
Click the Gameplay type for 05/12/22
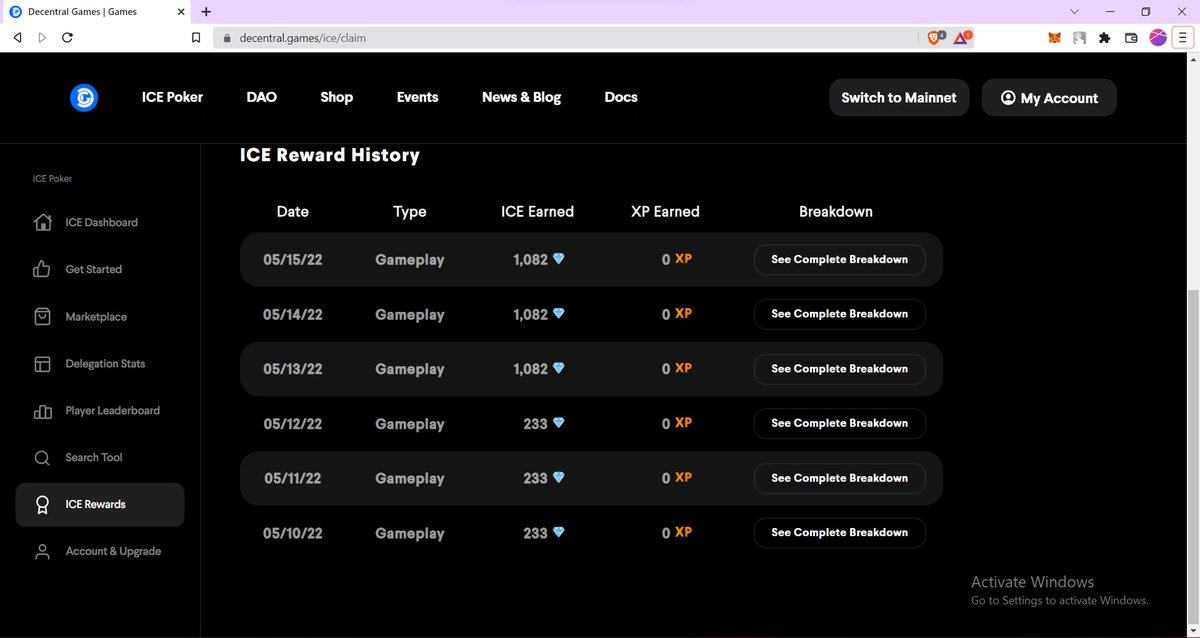410,424
